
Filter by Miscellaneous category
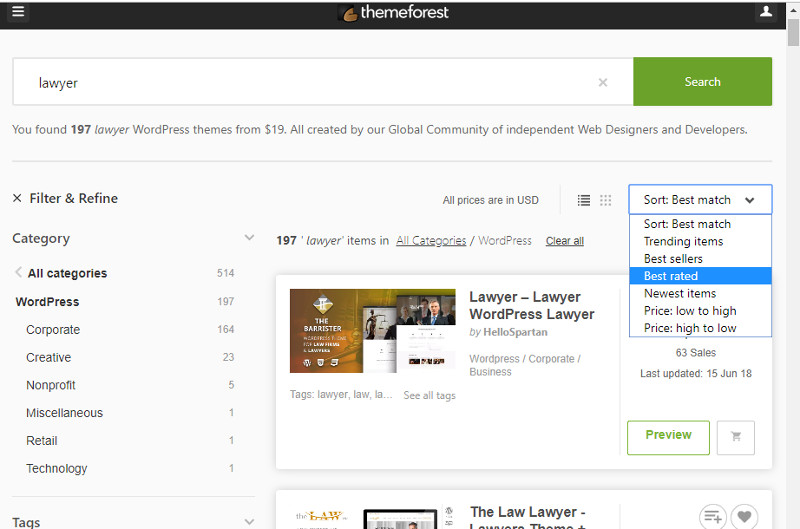[64, 413]
